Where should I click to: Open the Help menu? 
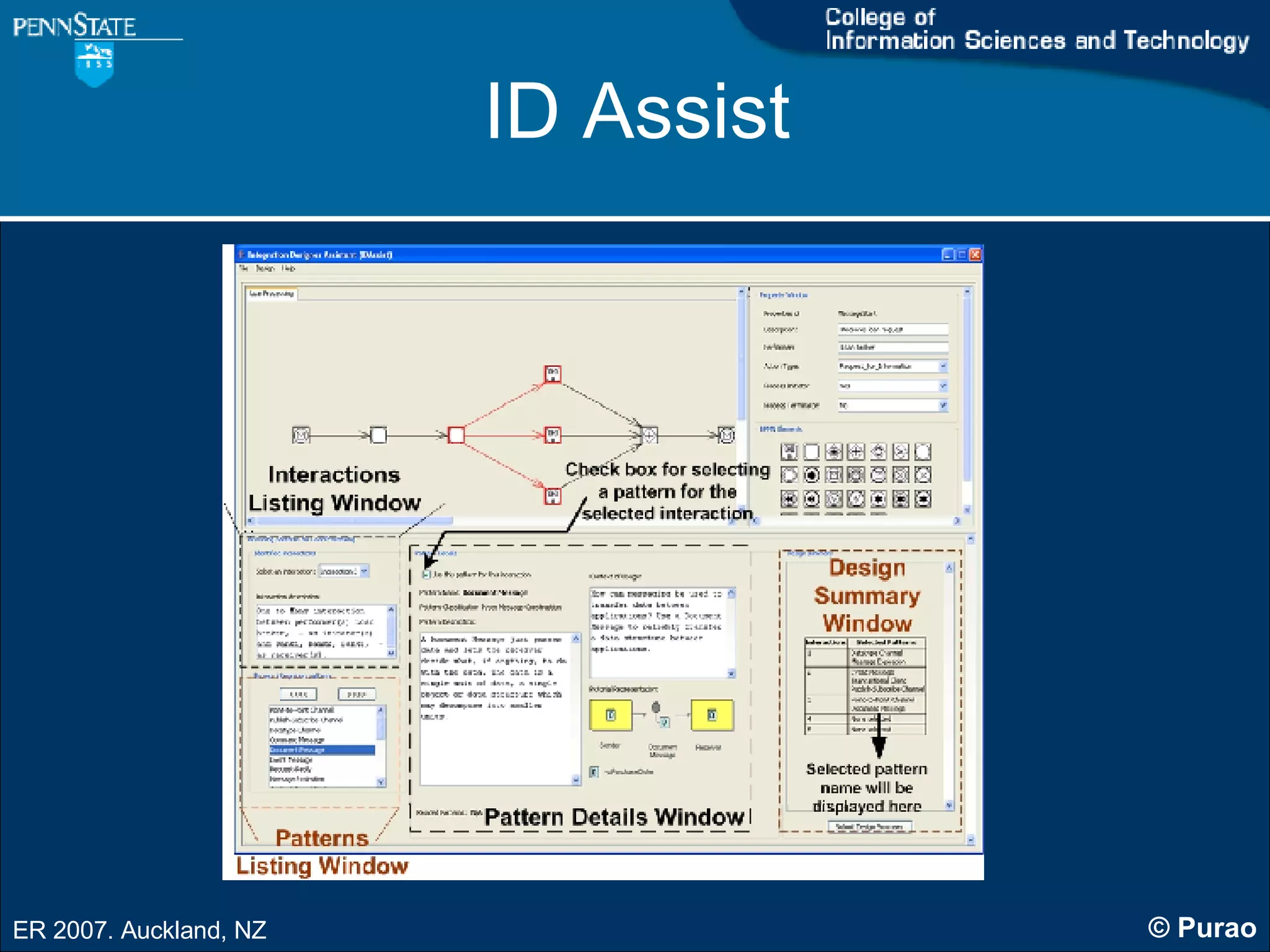click(x=288, y=268)
